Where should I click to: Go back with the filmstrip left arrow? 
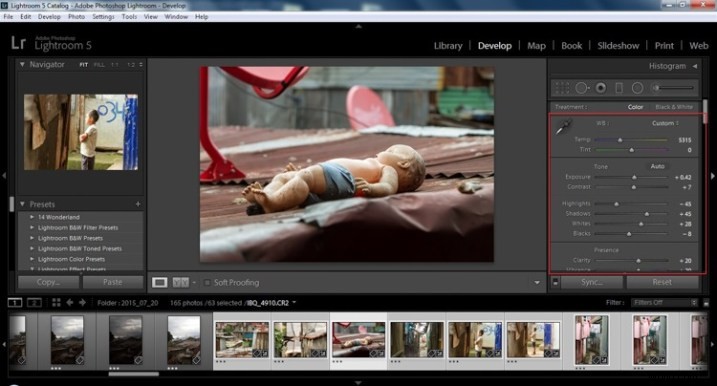[x=70, y=303]
